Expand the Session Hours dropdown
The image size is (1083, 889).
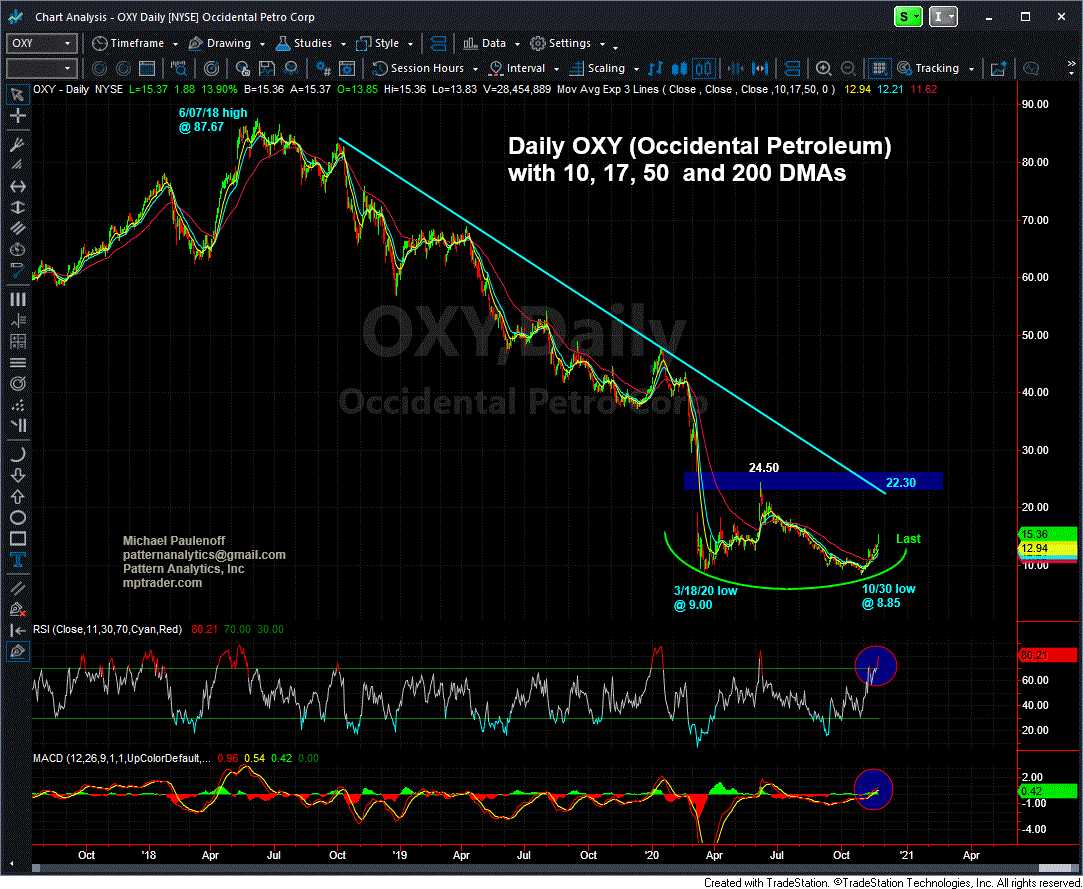click(x=476, y=68)
